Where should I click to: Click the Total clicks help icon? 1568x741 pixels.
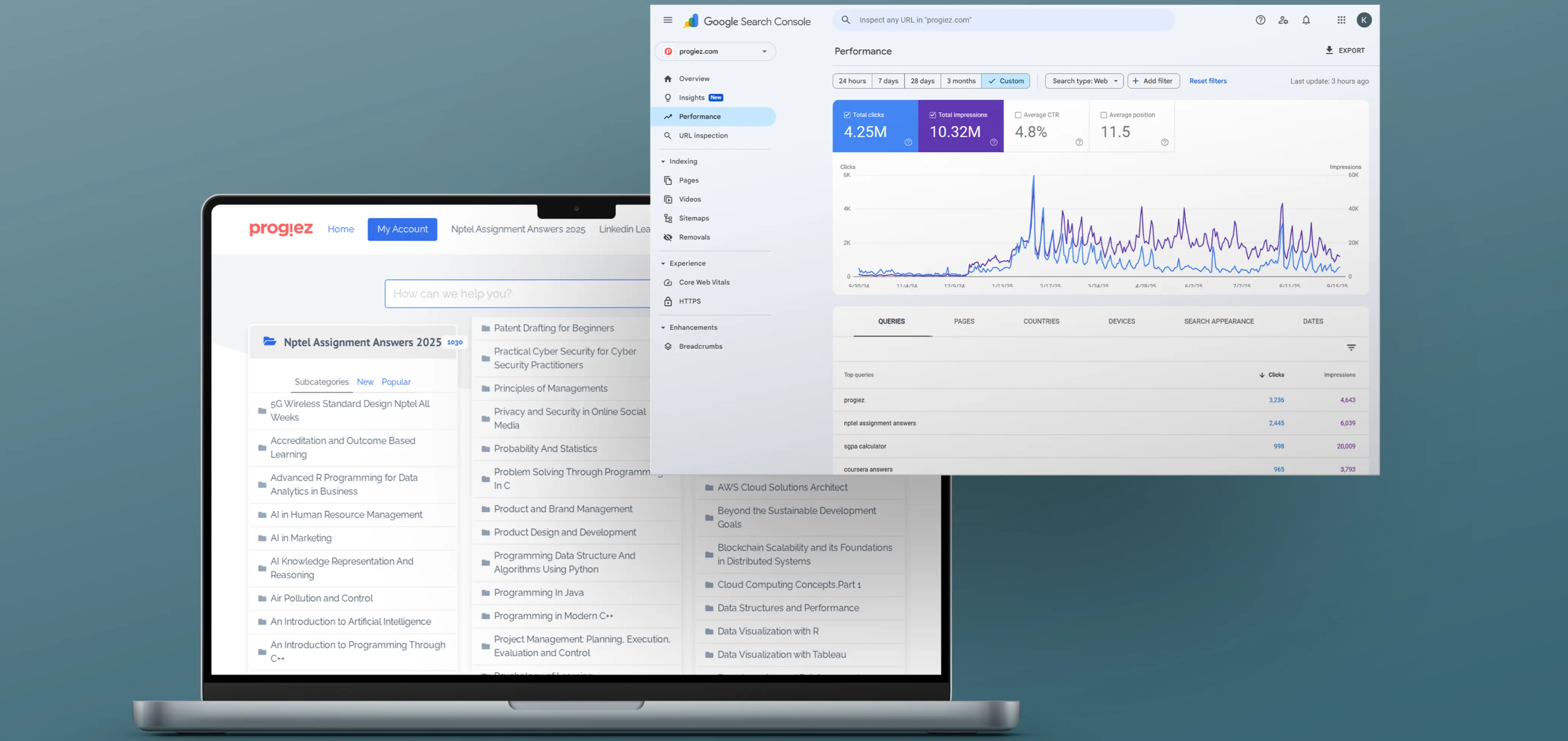coord(908,142)
